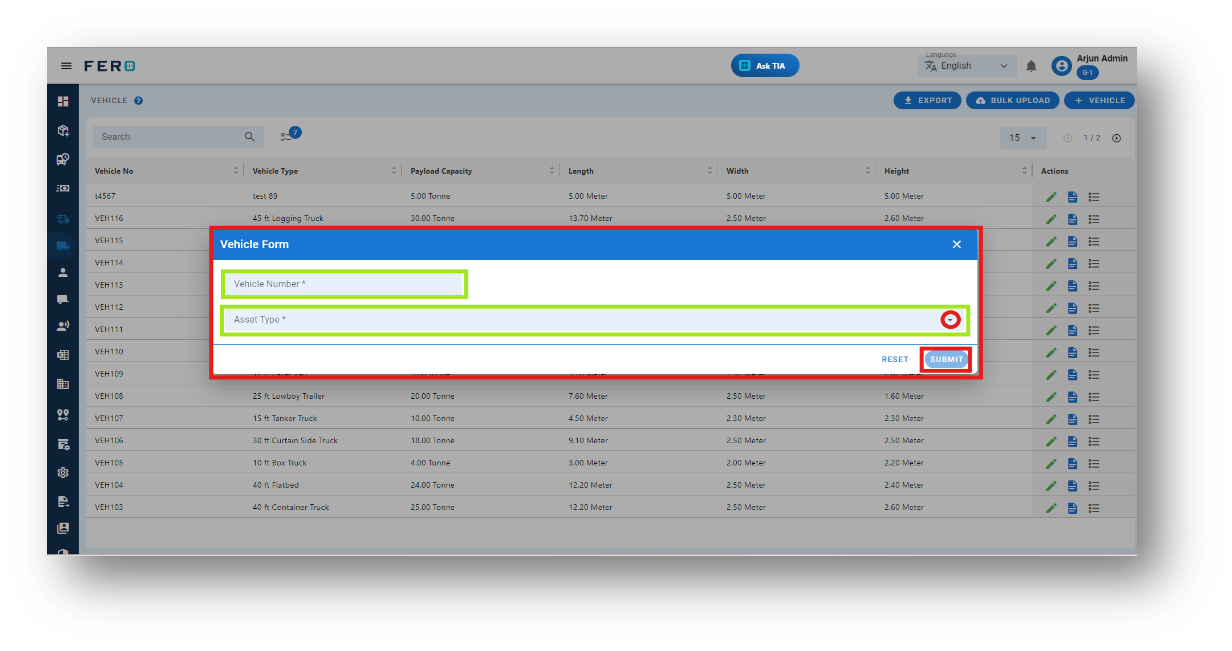
Task: Close the Vehicle Form dialog
Action: [956, 244]
